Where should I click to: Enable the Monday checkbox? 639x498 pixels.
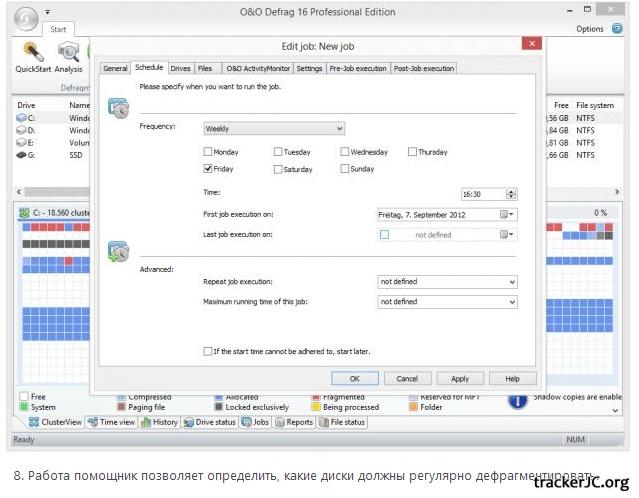pos(208,152)
